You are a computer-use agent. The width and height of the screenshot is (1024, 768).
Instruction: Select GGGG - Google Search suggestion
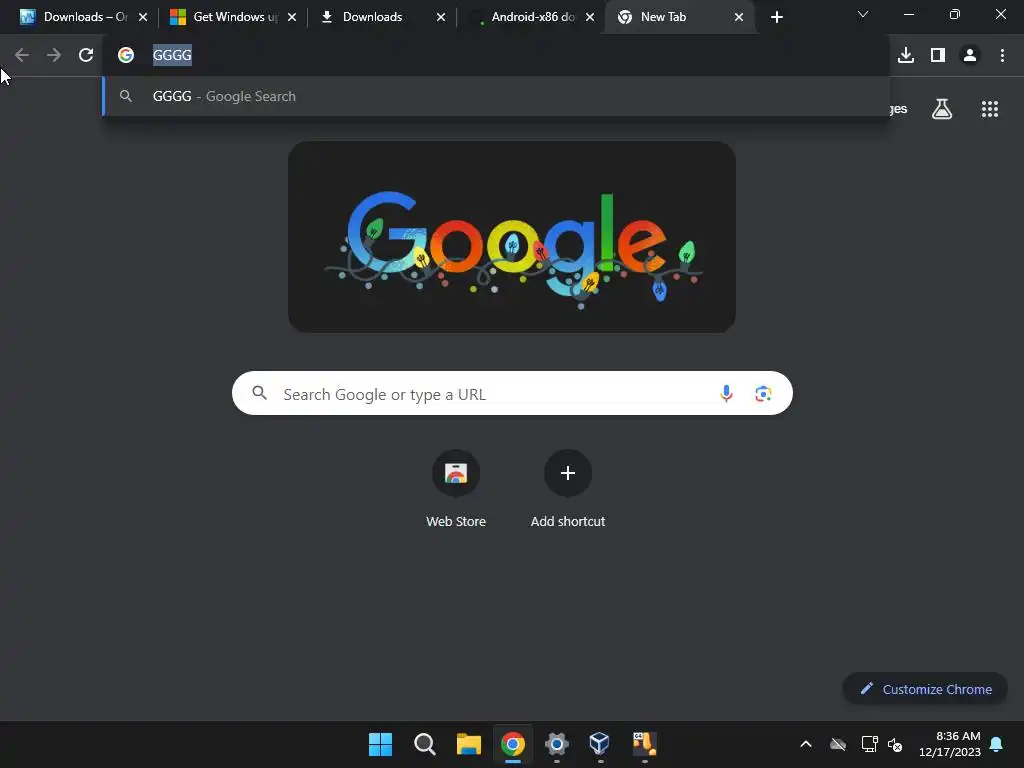pos(496,97)
